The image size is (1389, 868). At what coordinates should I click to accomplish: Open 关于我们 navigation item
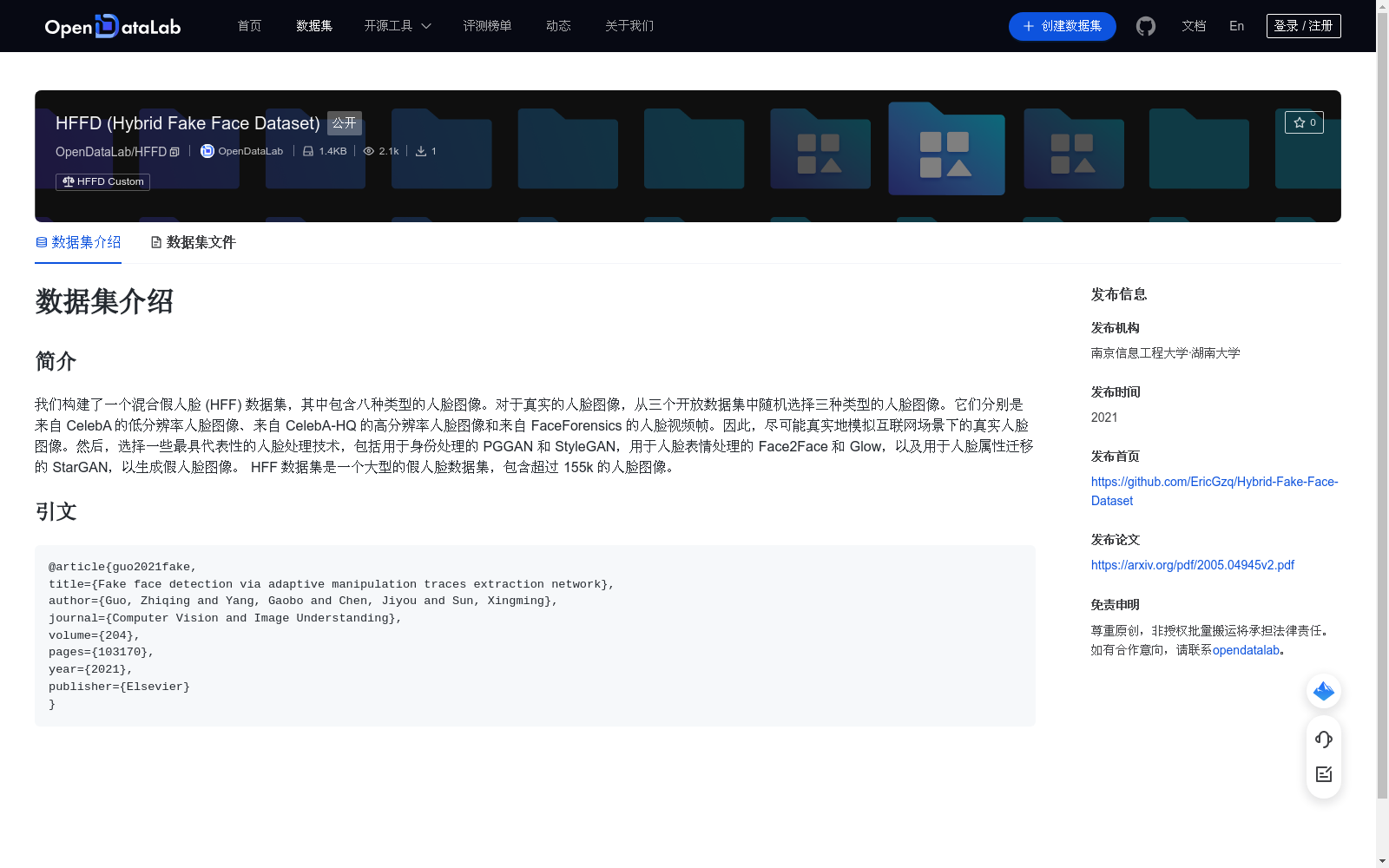point(629,26)
